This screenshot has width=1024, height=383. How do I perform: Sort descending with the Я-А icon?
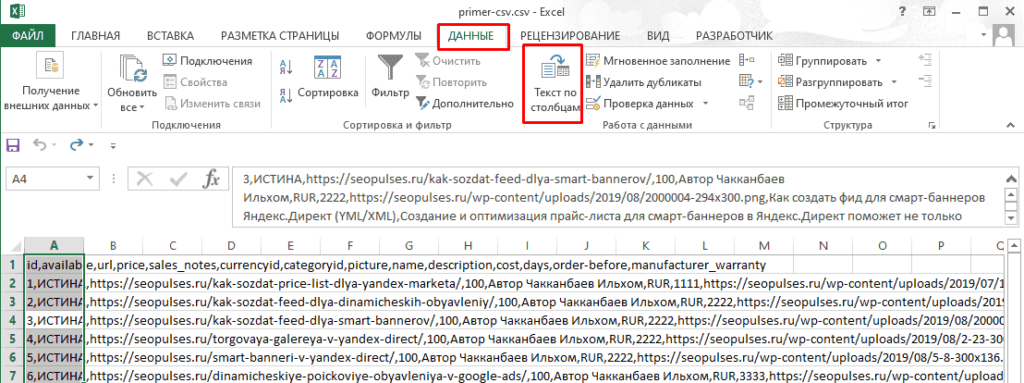click(x=286, y=95)
